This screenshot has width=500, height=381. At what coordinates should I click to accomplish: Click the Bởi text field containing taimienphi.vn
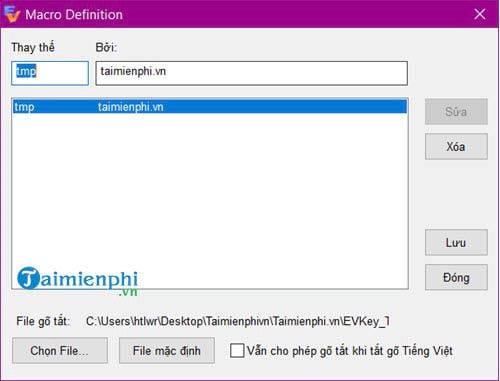[x=252, y=73]
